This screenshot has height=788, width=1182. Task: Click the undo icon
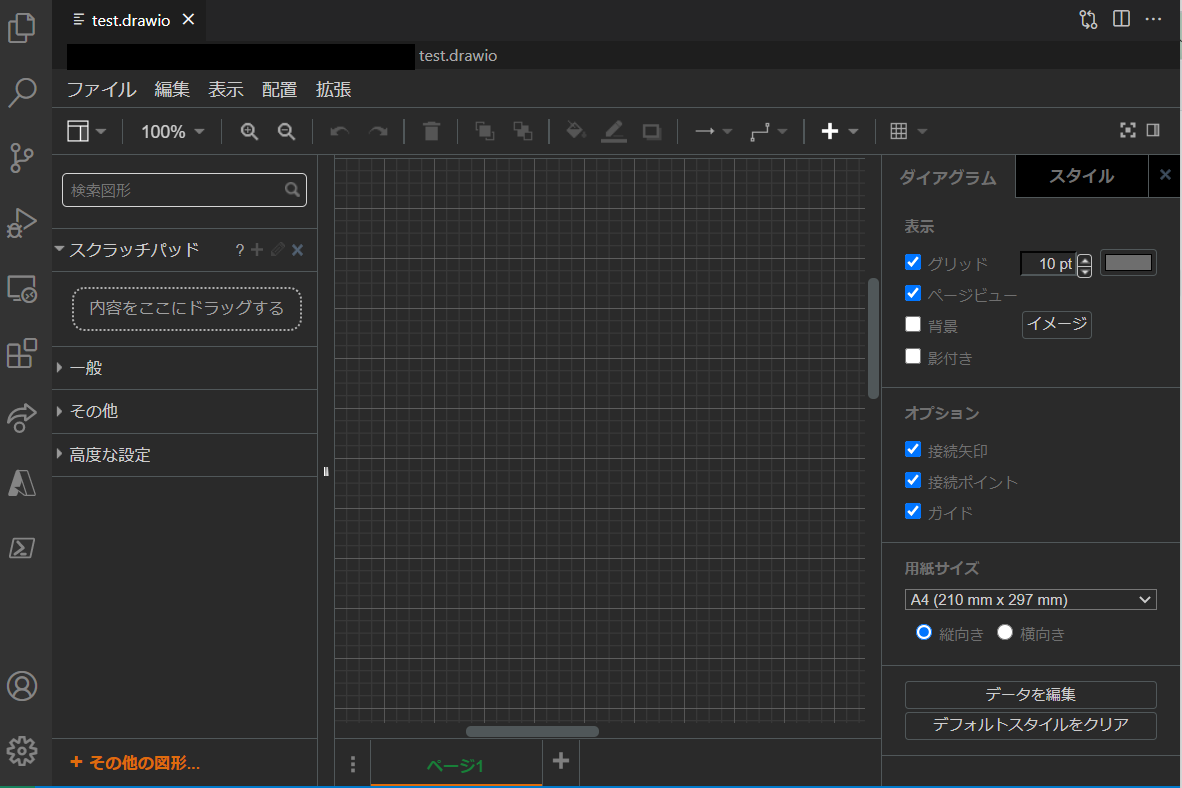pos(339,131)
